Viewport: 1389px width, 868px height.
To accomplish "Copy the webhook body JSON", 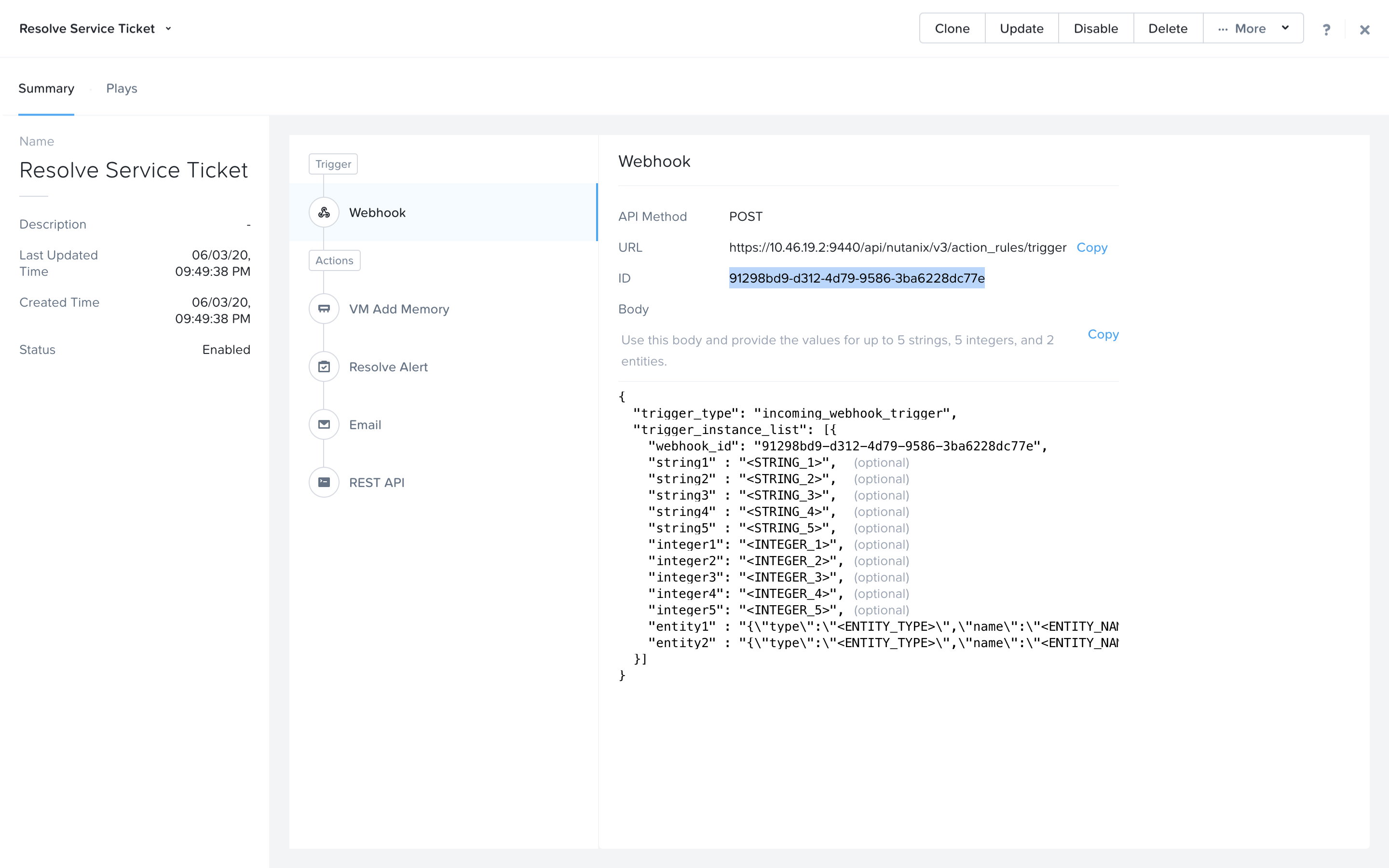I will (x=1103, y=334).
